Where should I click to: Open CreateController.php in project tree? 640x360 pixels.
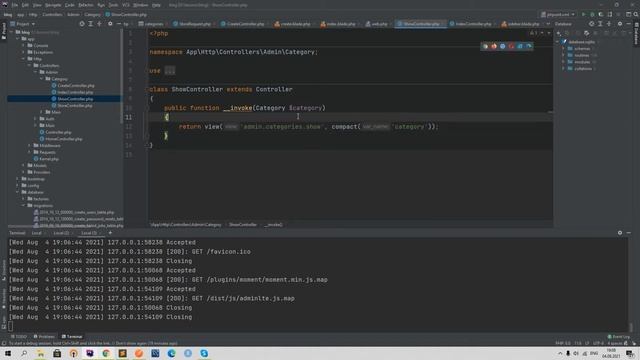(x=76, y=86)
